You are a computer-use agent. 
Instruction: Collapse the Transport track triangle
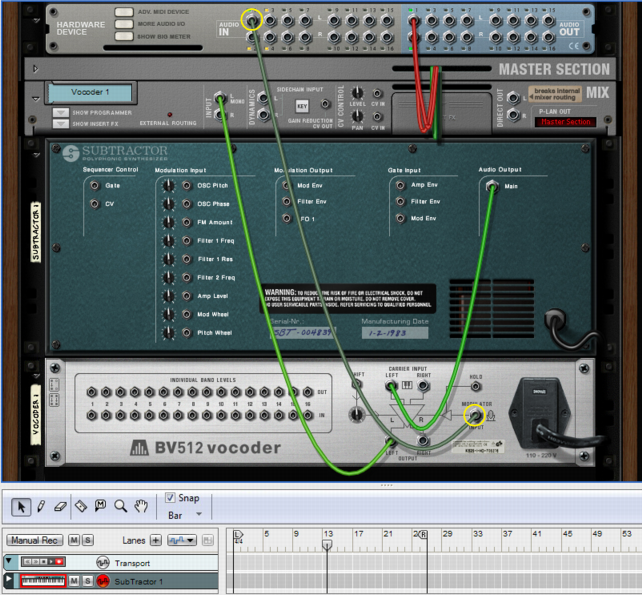(9, 562)
